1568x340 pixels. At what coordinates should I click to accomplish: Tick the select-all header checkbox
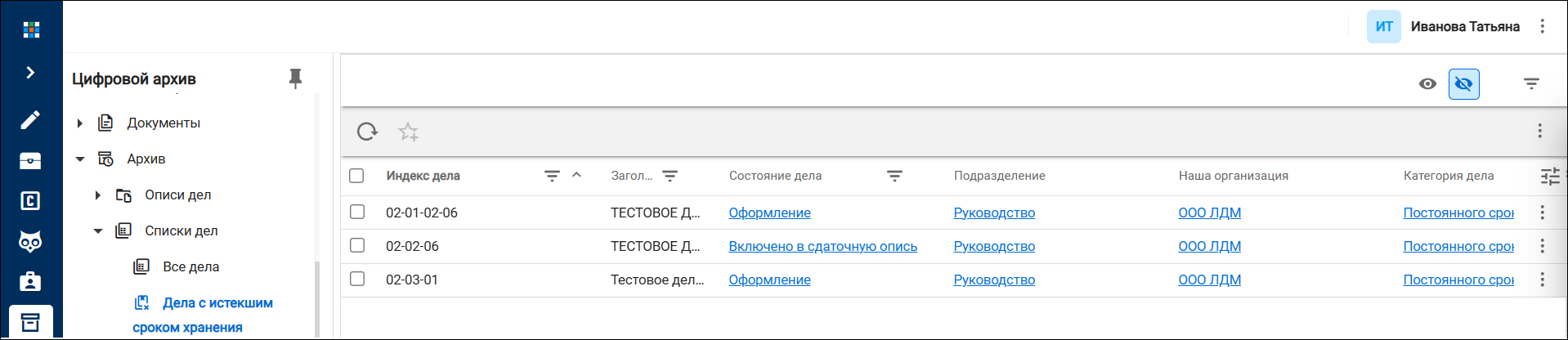point(356,176)
